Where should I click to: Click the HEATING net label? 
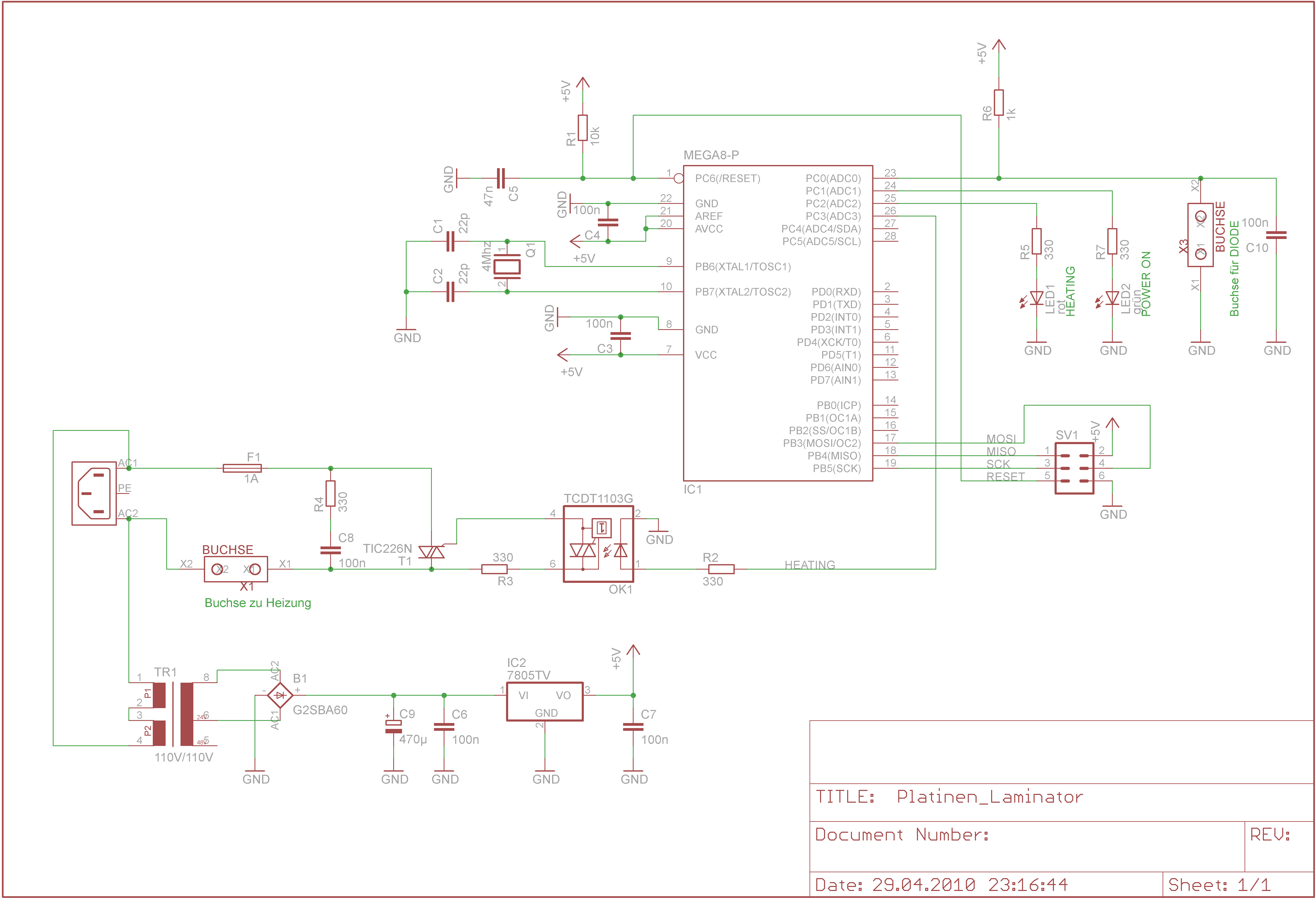[x=810, y=565]
